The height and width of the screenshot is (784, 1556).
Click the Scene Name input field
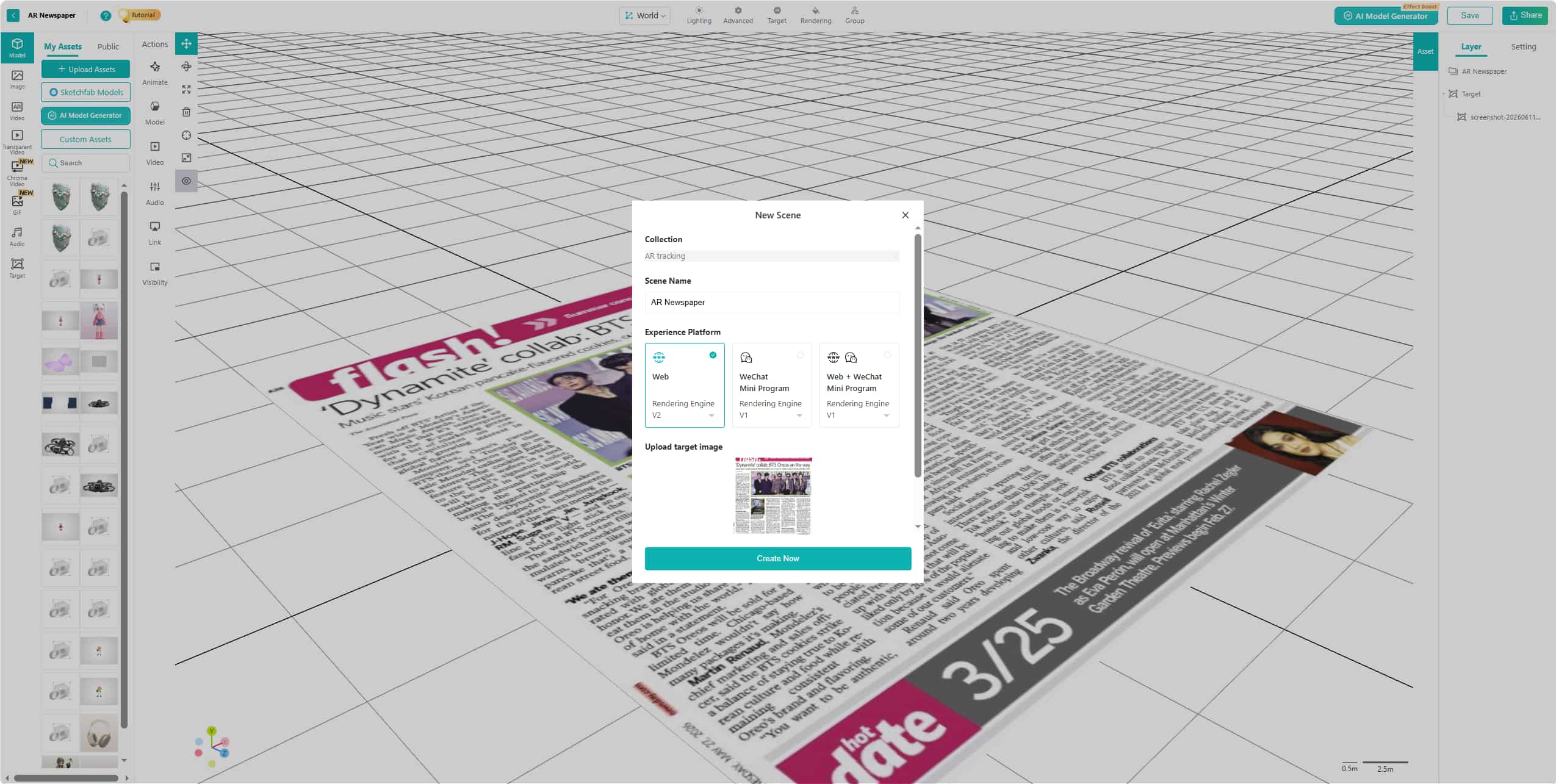(771, 302)
